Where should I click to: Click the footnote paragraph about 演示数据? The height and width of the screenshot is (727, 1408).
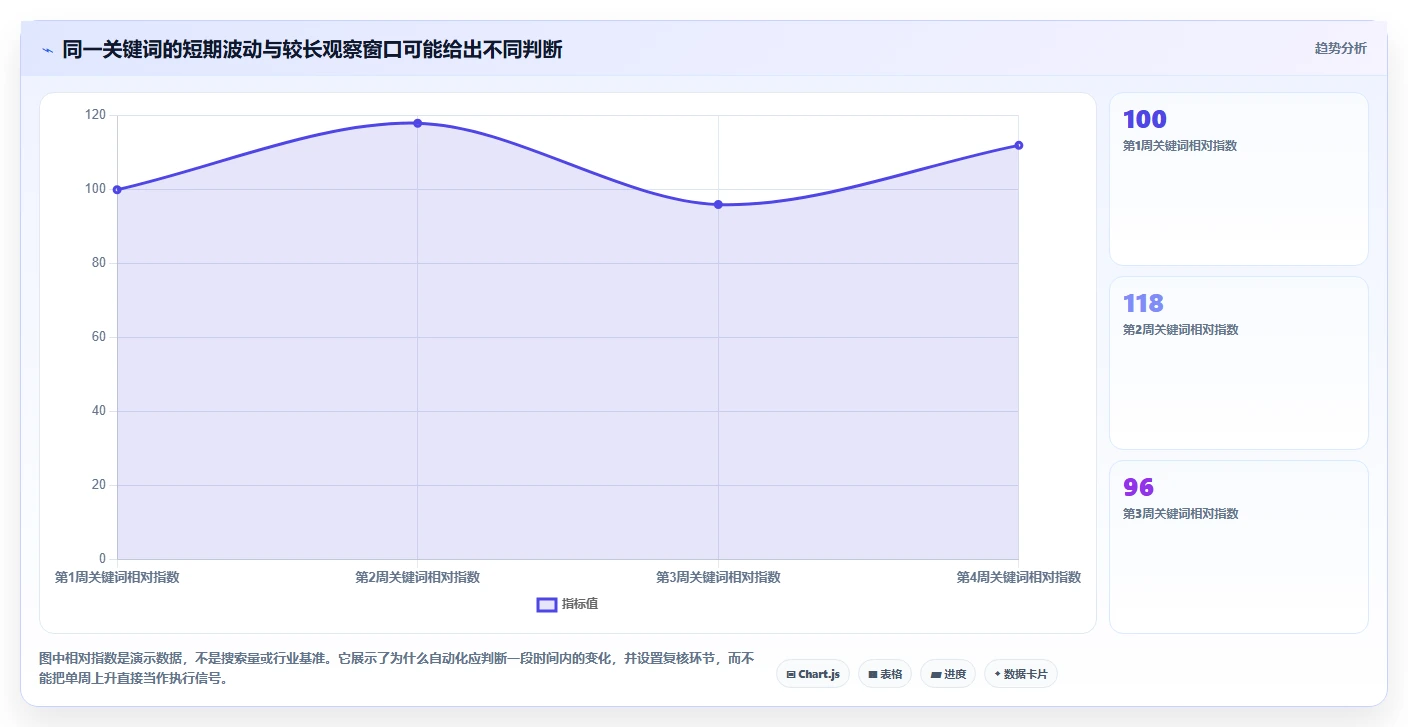[397, 668]
